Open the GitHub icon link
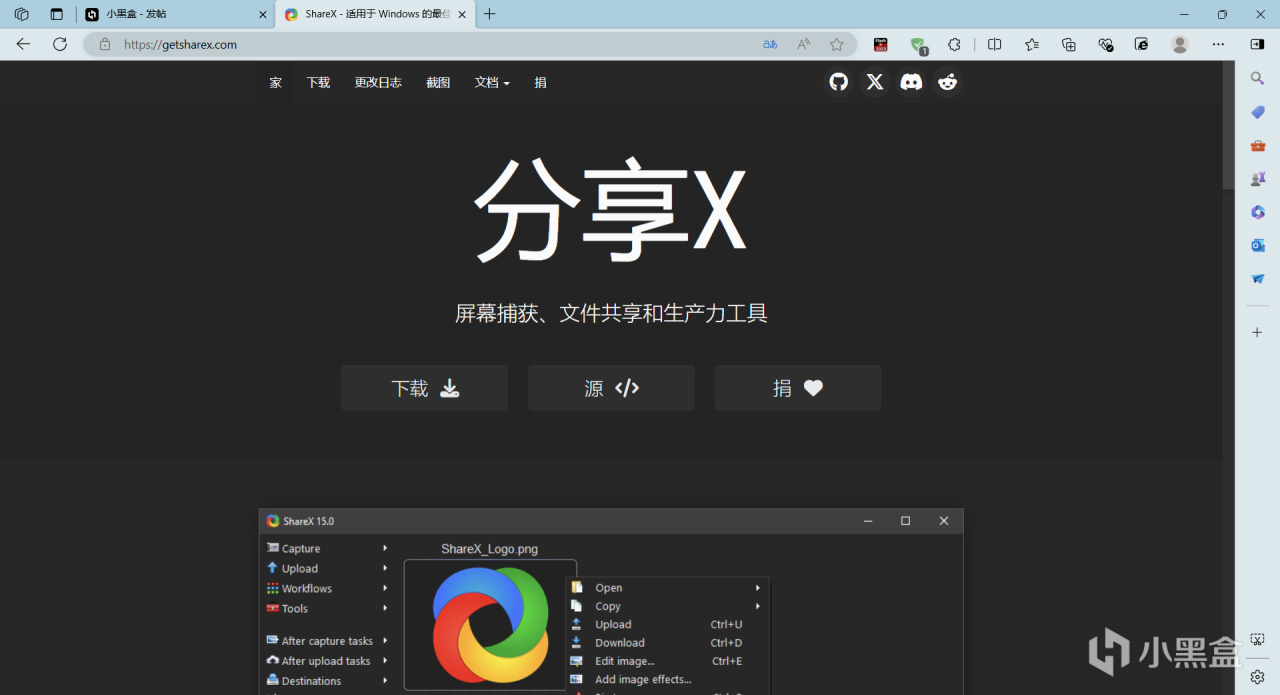Screen dimensions: 1280x695 (x=838, y=82)
